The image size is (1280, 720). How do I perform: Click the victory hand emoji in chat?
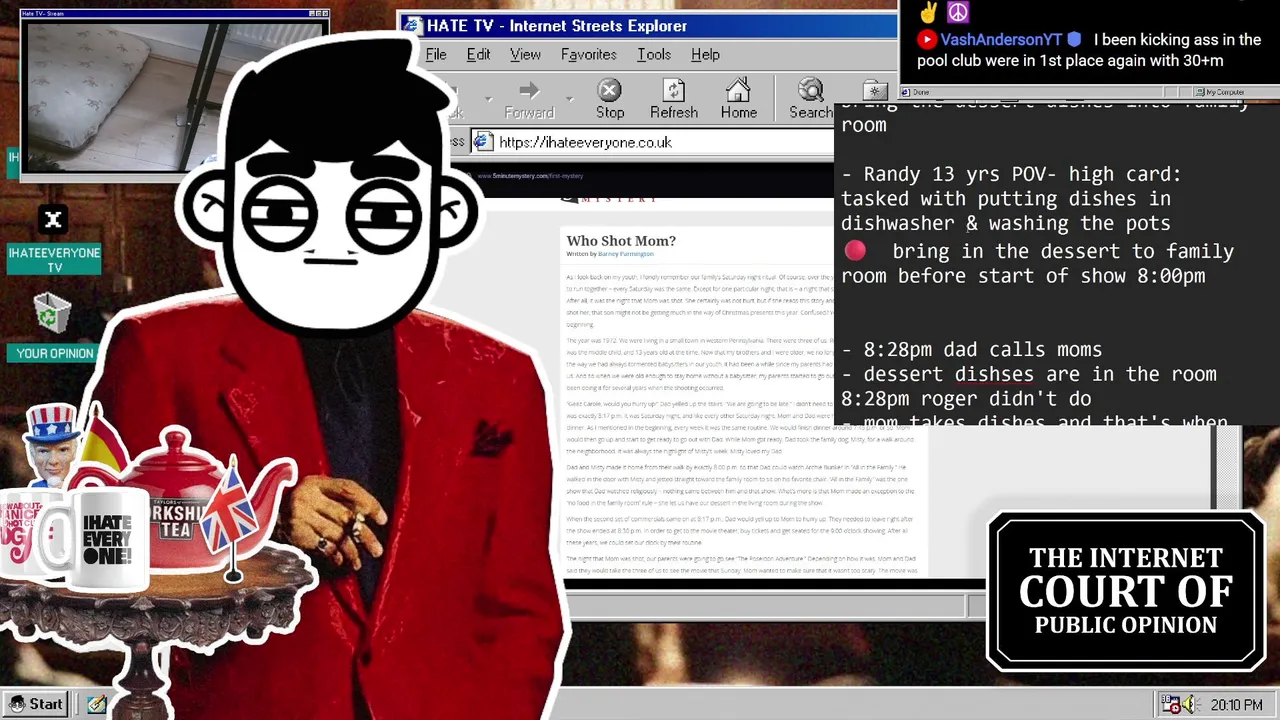tap(928, 12)
